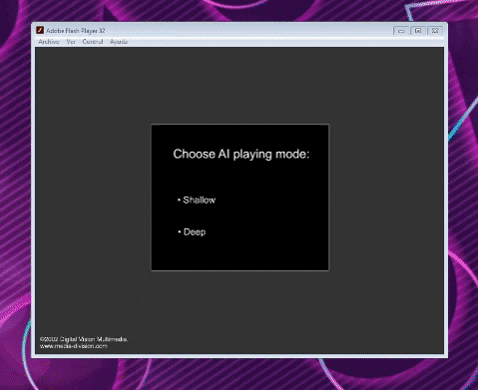Open the Archivo menu

click(x=49, y=42)
